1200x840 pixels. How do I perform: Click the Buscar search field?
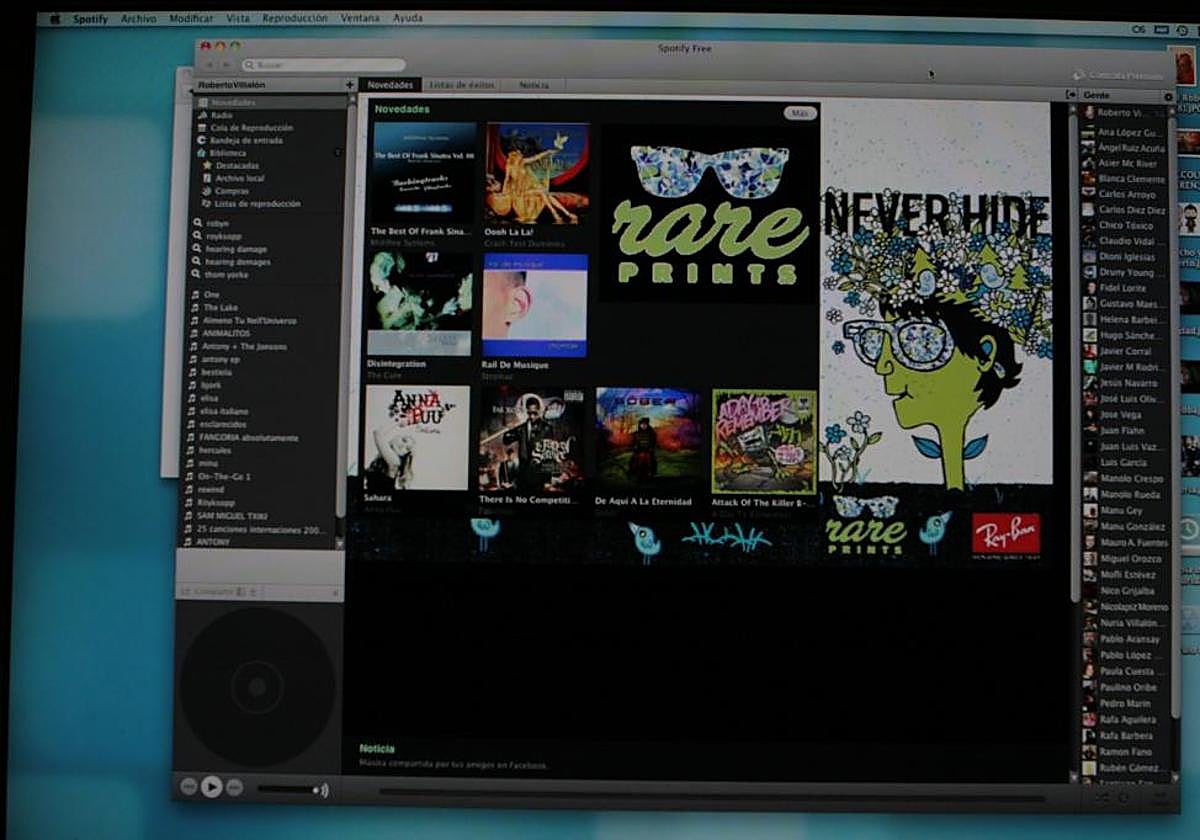[x=325, y=65]
